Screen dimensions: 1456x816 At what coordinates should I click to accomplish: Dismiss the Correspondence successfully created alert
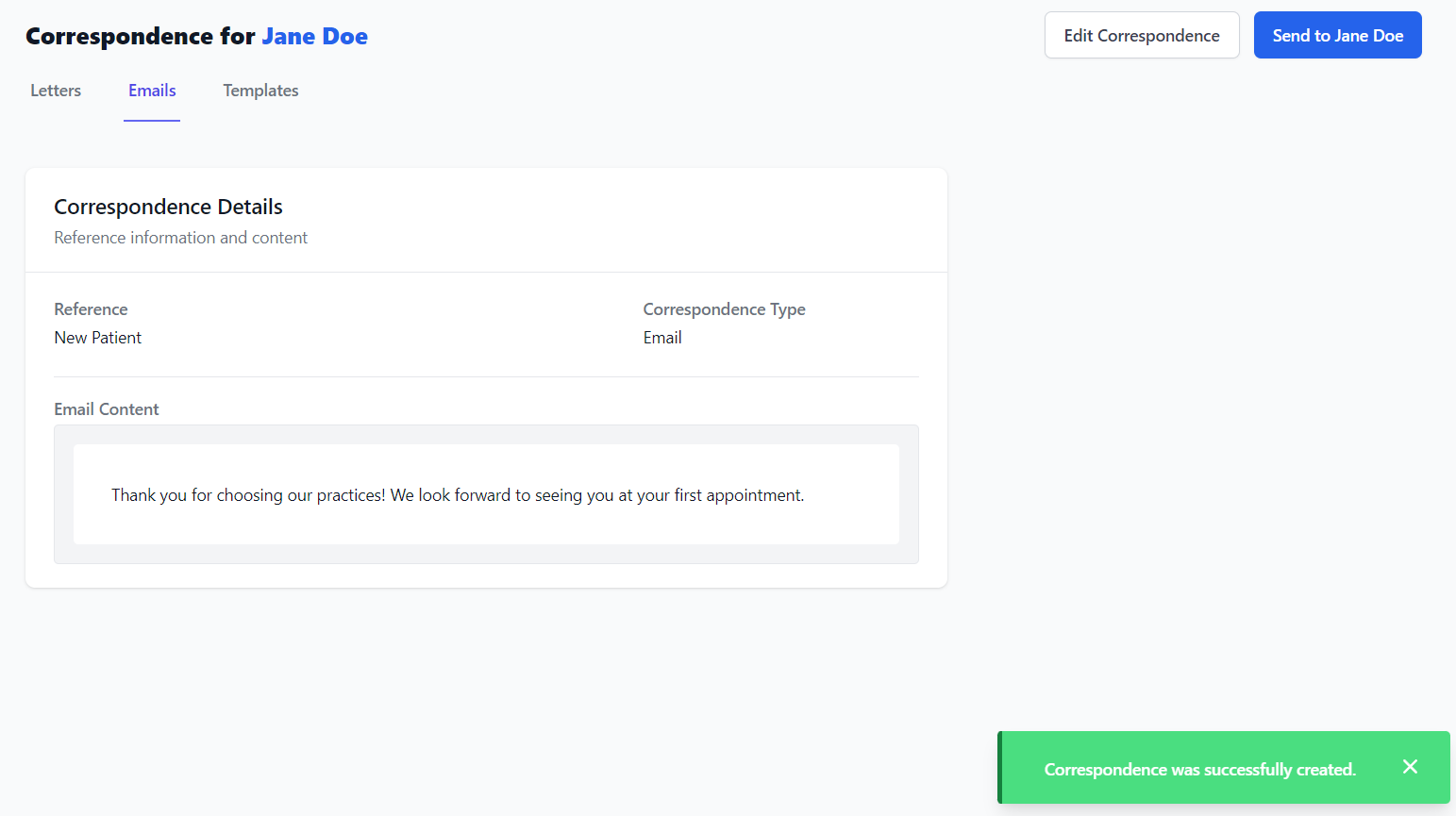1410,767
